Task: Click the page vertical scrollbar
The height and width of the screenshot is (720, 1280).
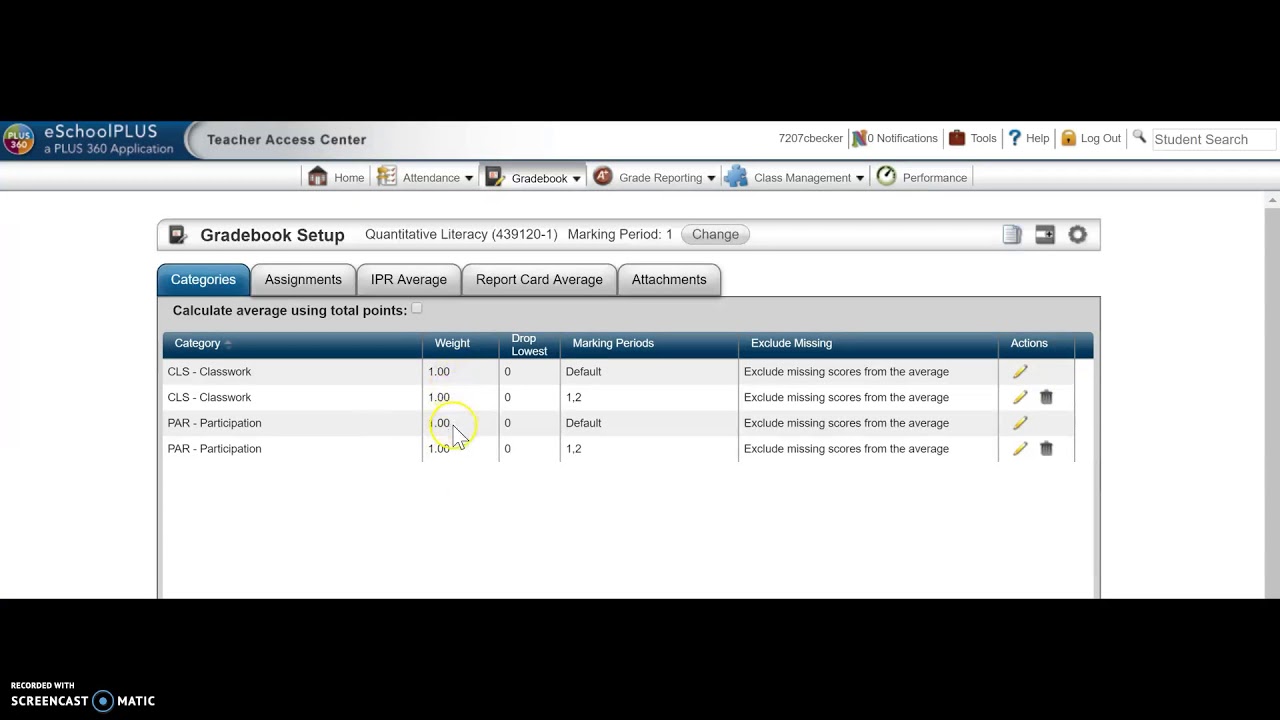Action: pyautogui.click(x=1272, y=395)
